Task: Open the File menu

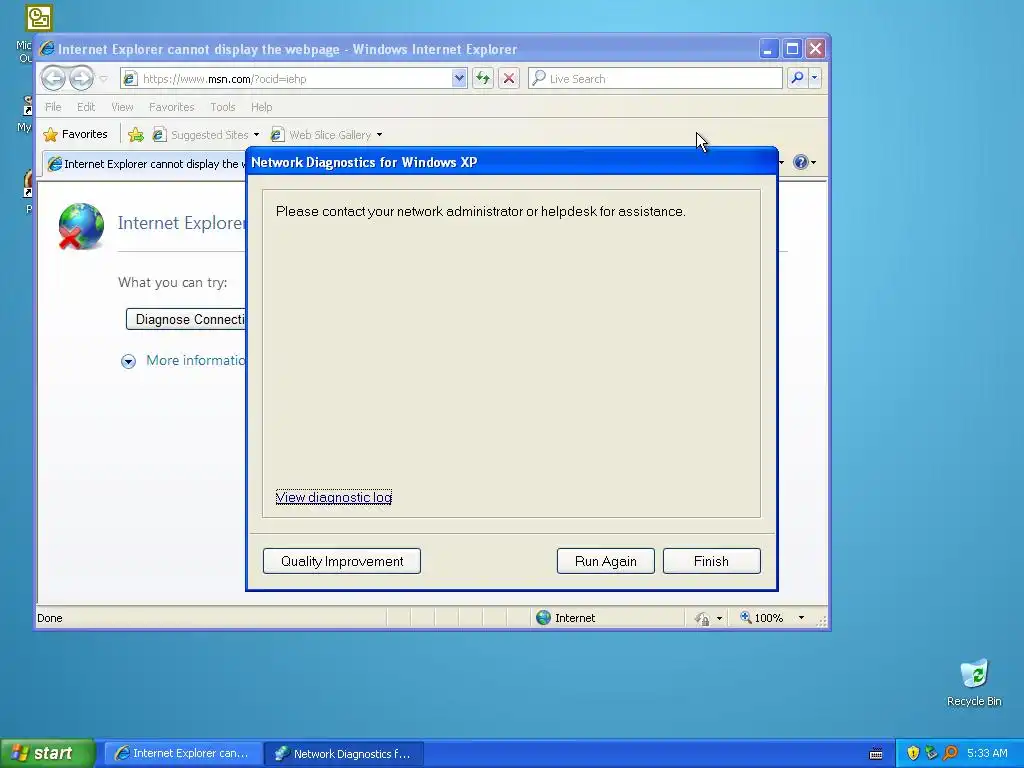Action: click(x=53, y=107)
